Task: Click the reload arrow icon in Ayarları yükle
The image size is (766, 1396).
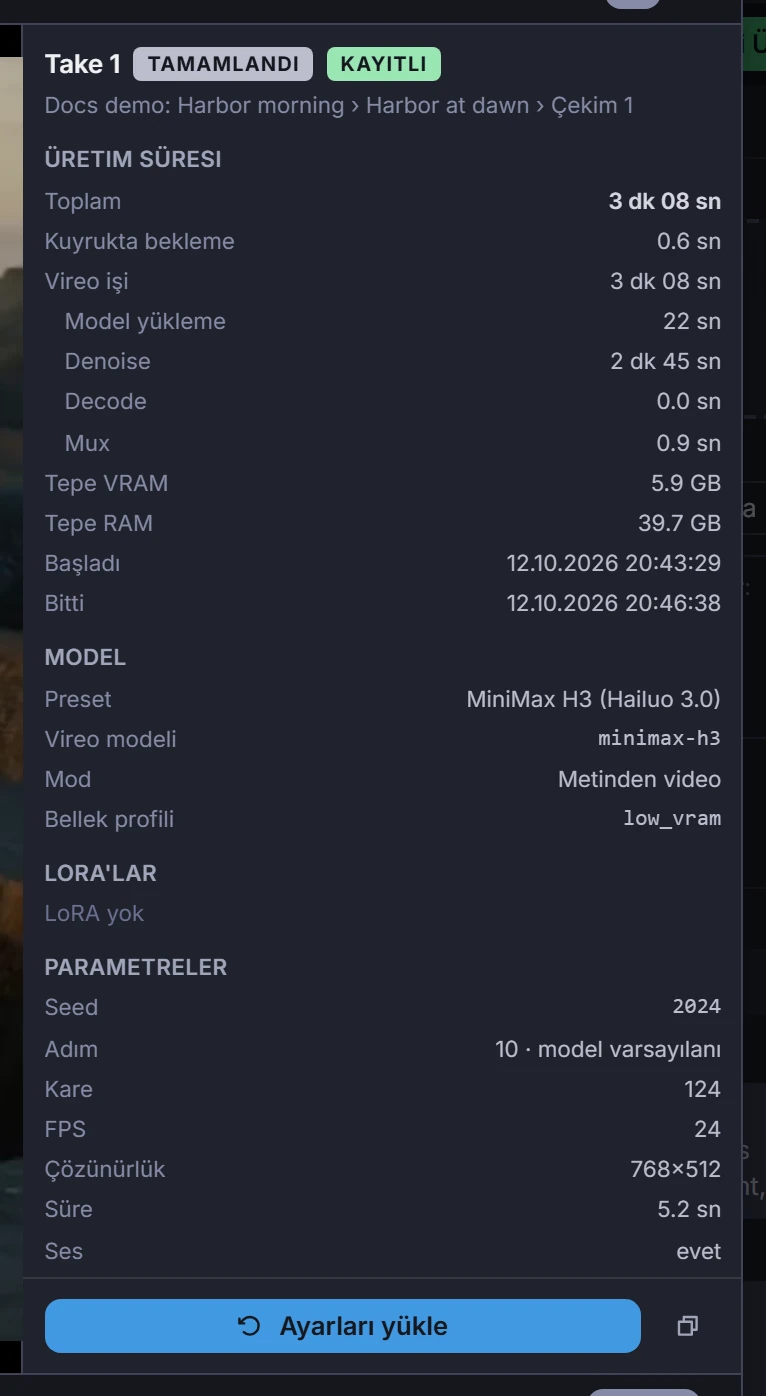Action: click(x=249, y=1326)
